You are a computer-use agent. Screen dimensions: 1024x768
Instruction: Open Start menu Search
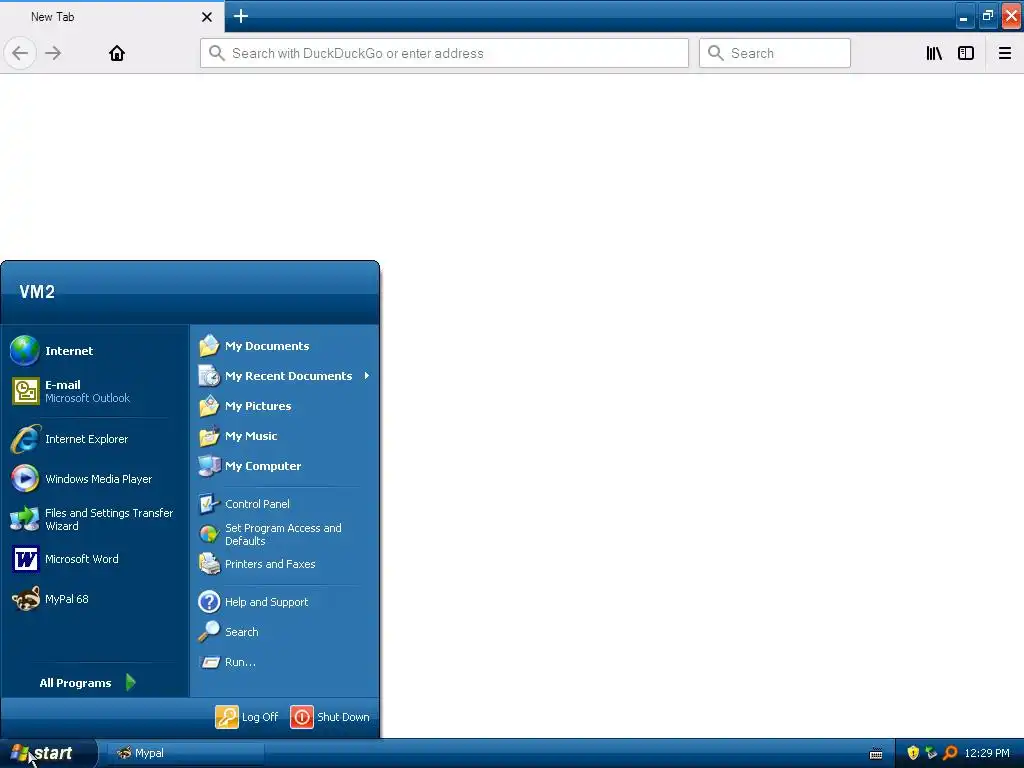pos(285,632)
